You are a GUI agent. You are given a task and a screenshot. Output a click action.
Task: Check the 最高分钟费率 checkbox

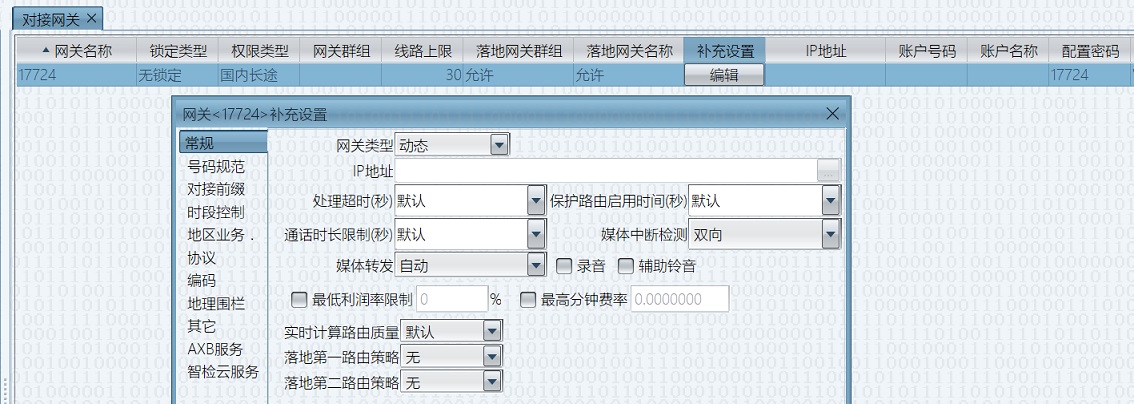[x=528, y=298]
